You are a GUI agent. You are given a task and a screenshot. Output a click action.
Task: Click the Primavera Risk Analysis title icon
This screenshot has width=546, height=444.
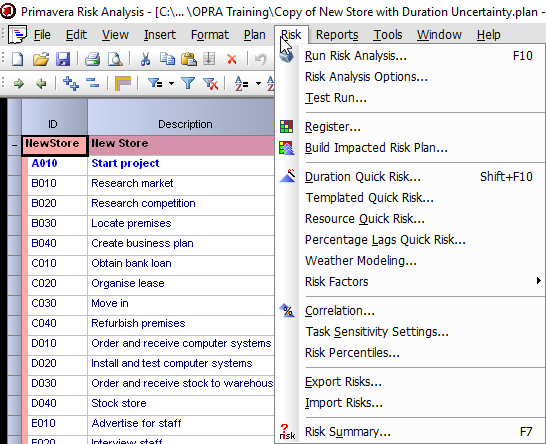click(x=8, y=11)
